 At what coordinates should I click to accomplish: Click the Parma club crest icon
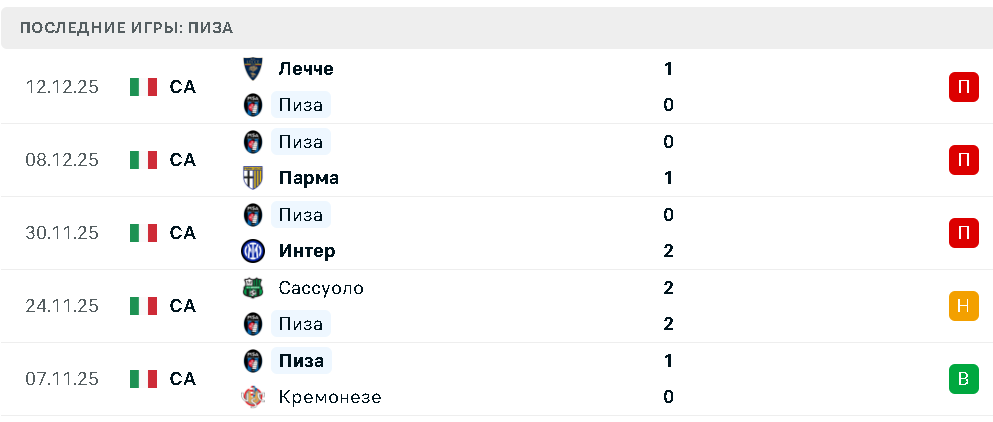(252, 178)
